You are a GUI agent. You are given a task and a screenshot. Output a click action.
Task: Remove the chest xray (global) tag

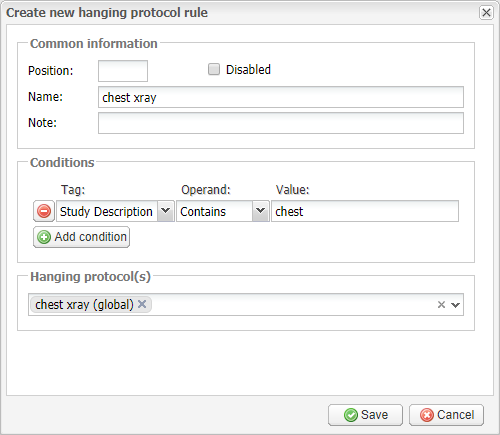142,304
